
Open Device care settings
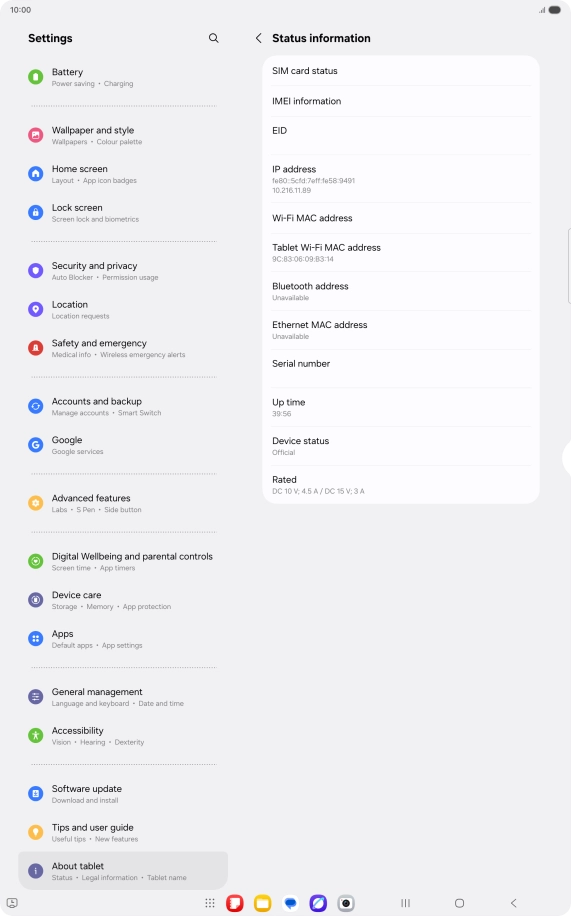[123, 599]
